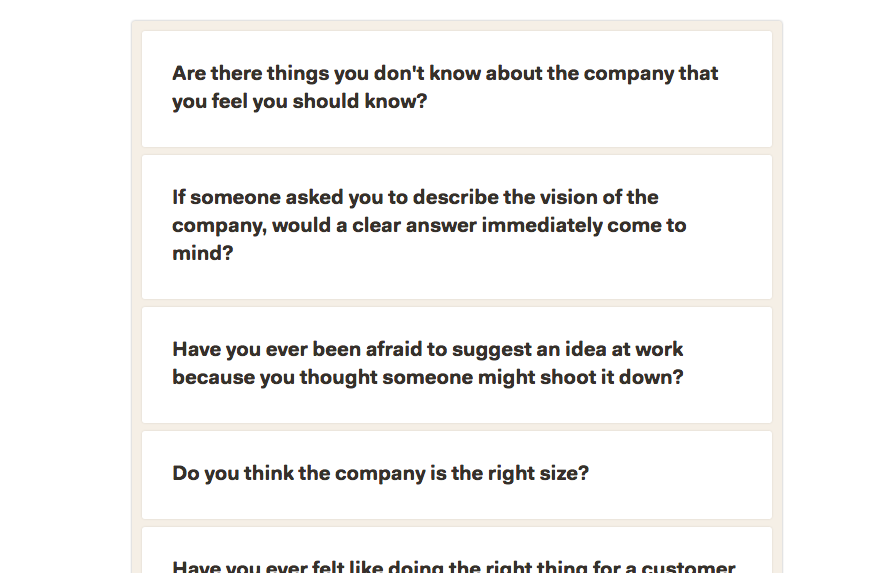This screenshot has width=894, height=573.
Task: Click the word 'customer' in the bottom card
Action: [x=688, y=567]
